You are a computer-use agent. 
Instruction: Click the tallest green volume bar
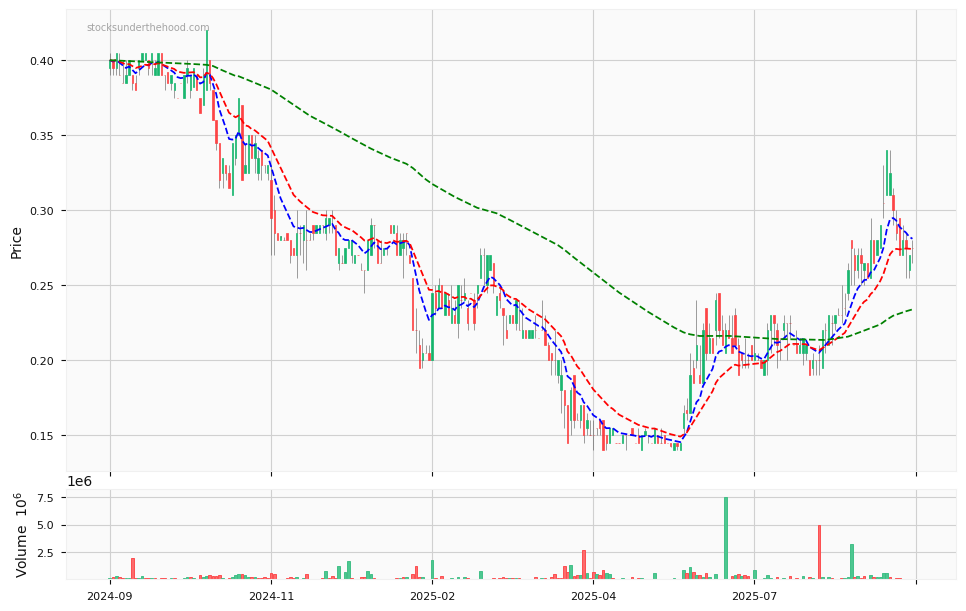point(726,538)
